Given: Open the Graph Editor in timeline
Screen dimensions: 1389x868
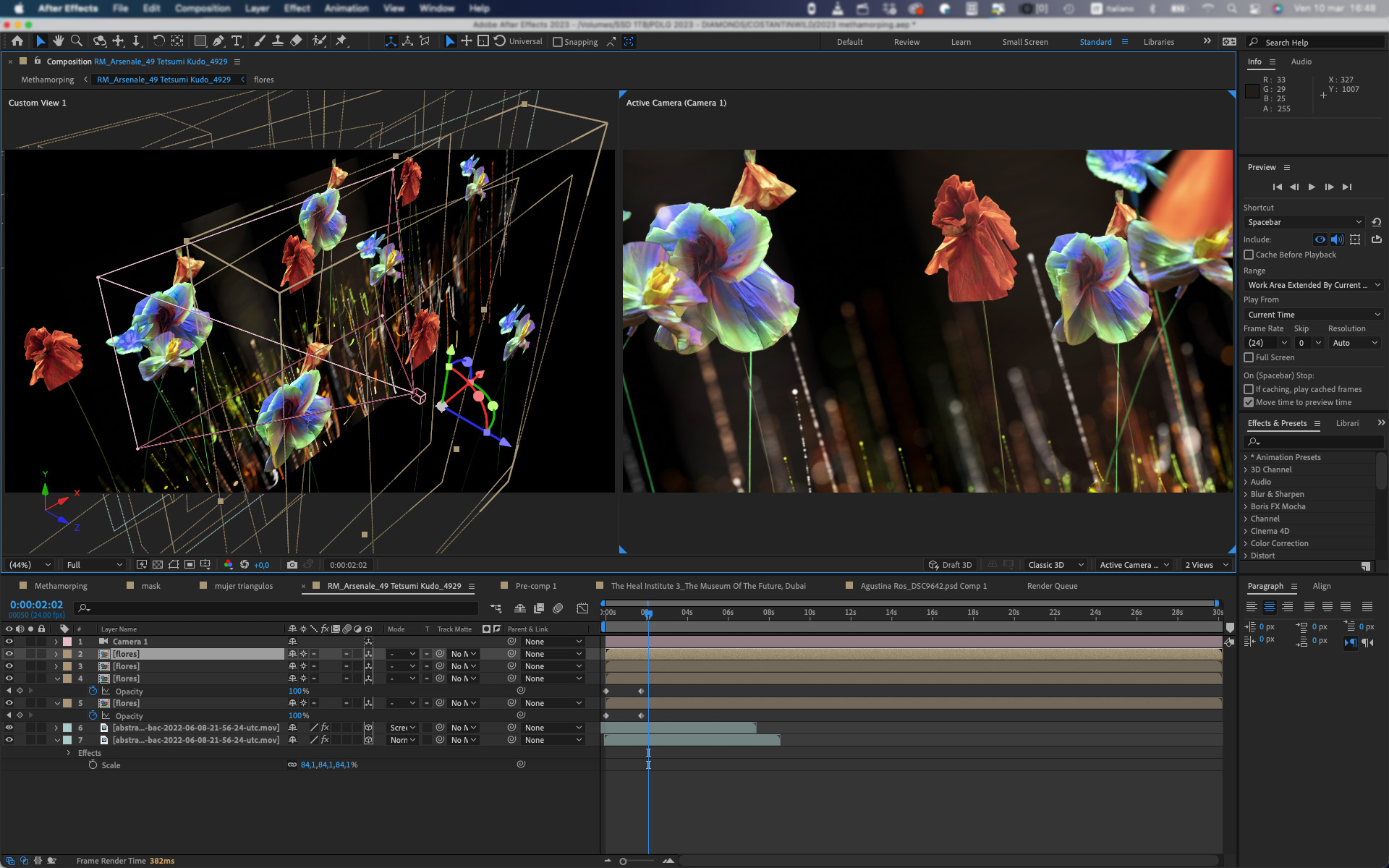Looking at the screenshot, I should 582,608.
